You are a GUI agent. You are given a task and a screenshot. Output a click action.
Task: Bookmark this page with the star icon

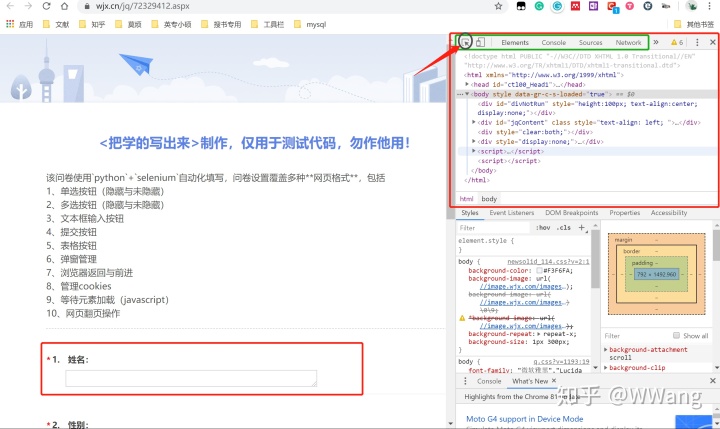(498, 6)
